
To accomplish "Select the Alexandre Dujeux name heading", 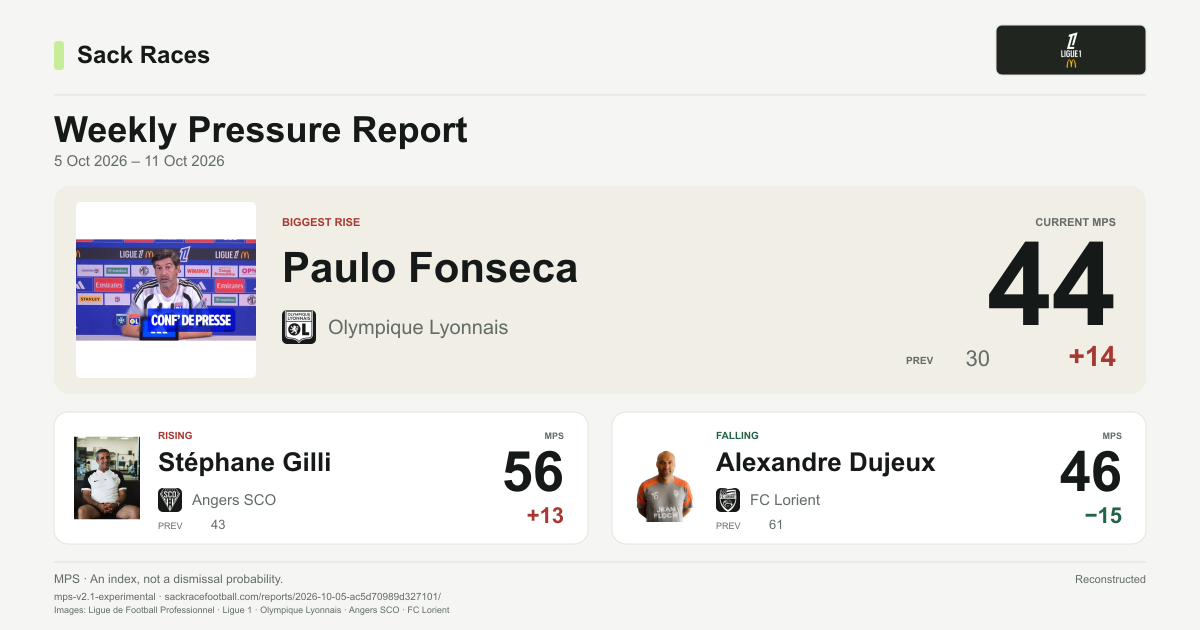I will coord(826,462).
